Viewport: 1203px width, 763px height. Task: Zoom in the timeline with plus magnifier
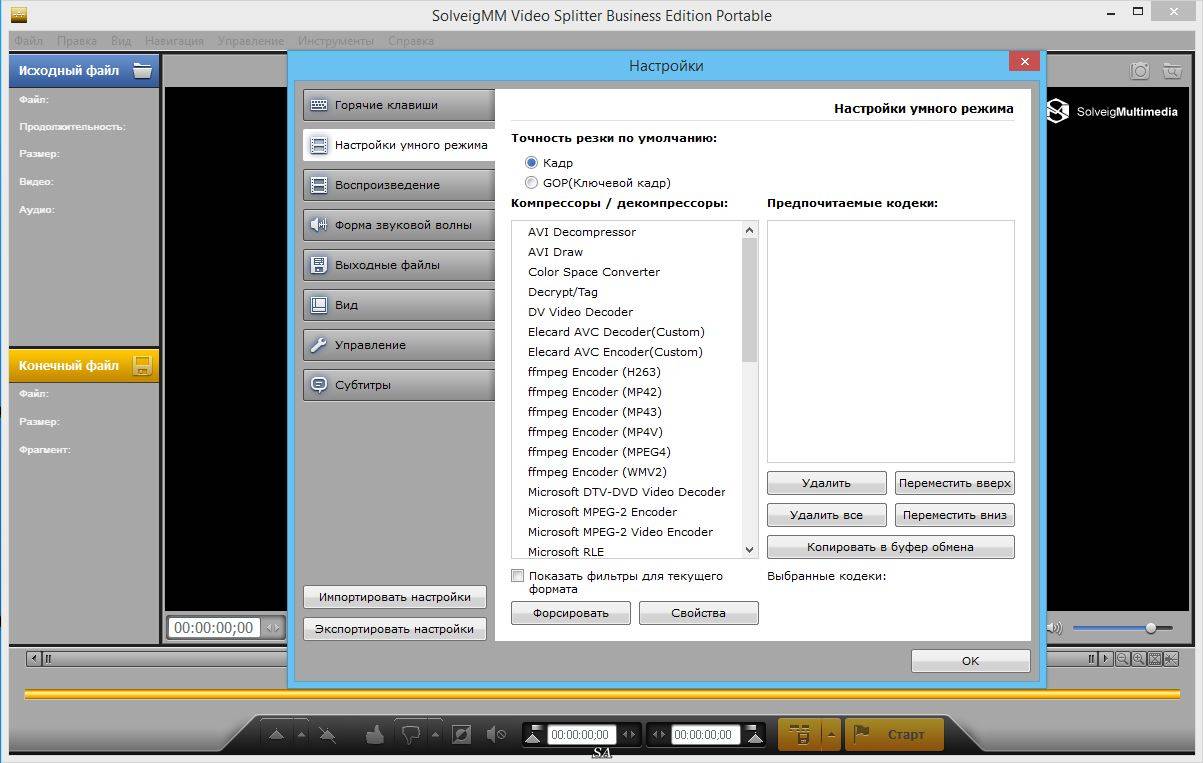coord(1139,659)
